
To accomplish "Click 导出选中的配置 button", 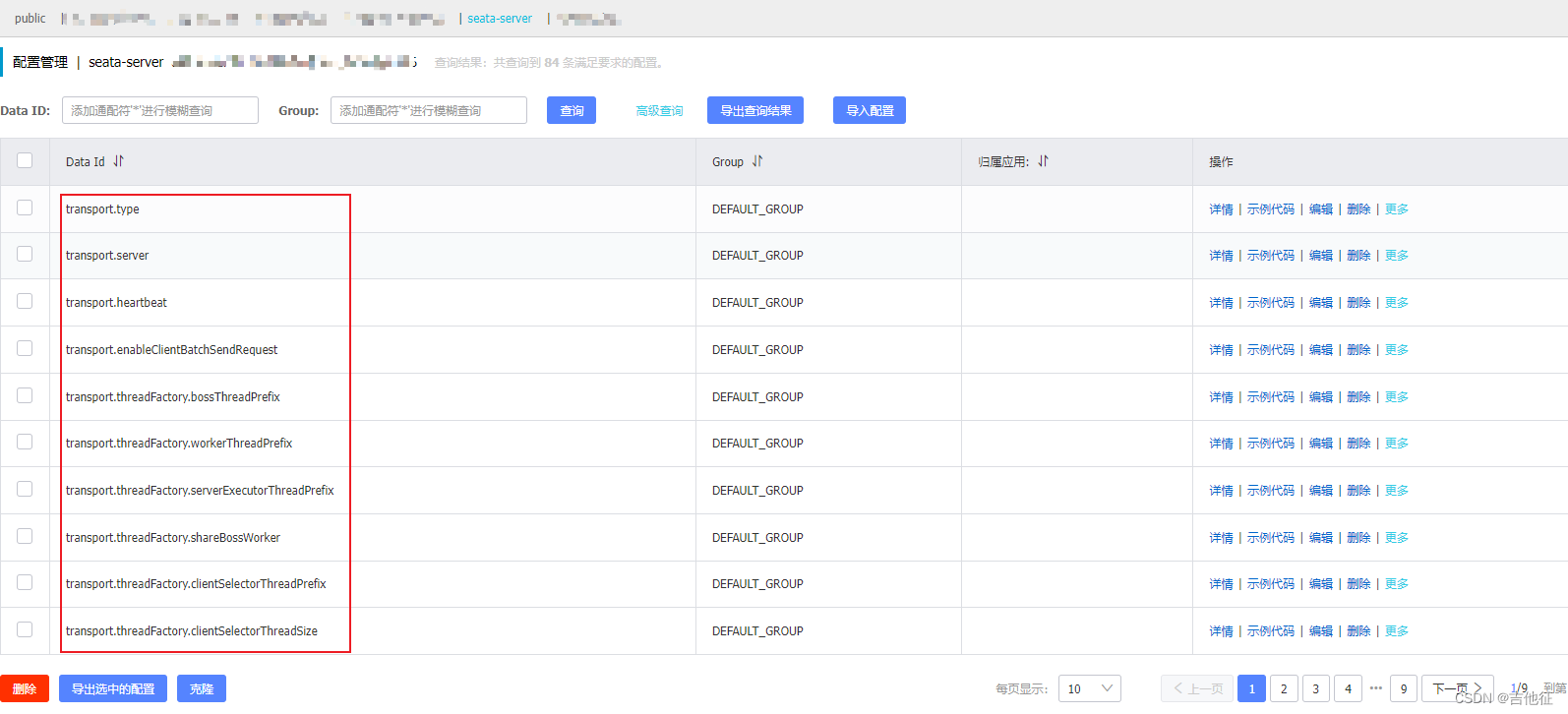I will coord(113,688).
